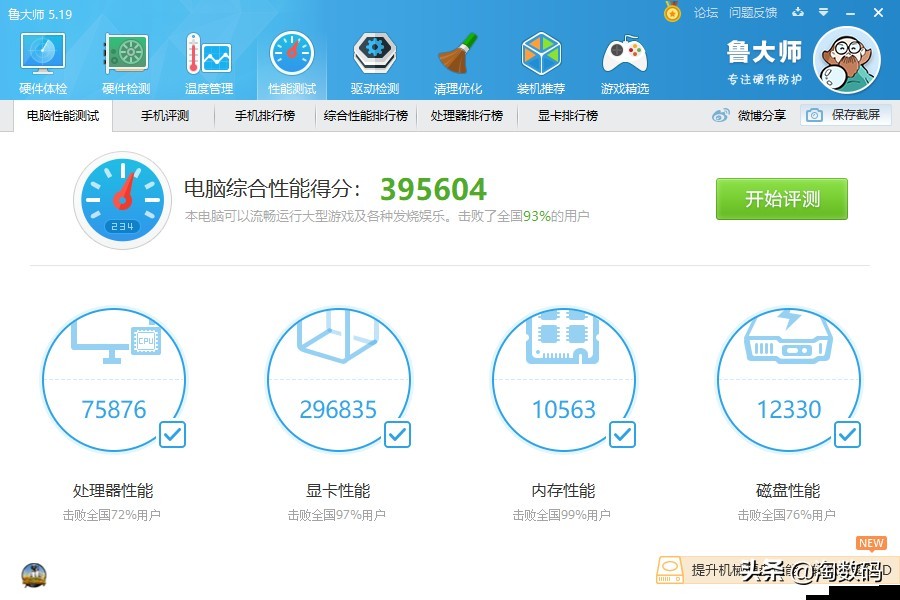This screenshot has height=600, width=900.
Task: Click the checkmark on 显卡性能 score circle
Action: [397, 434]
